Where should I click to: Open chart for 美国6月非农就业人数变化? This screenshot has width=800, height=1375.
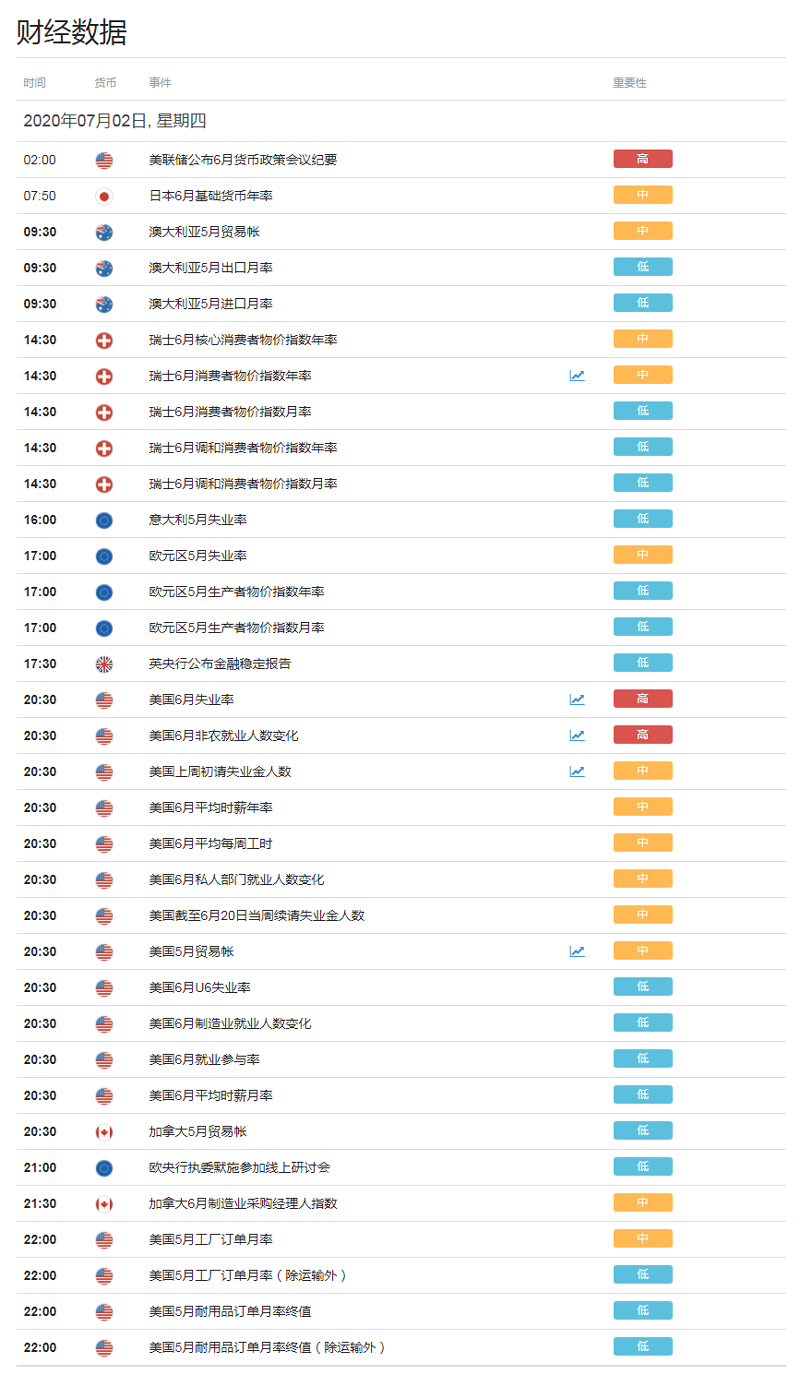click(x=577, y=736)
